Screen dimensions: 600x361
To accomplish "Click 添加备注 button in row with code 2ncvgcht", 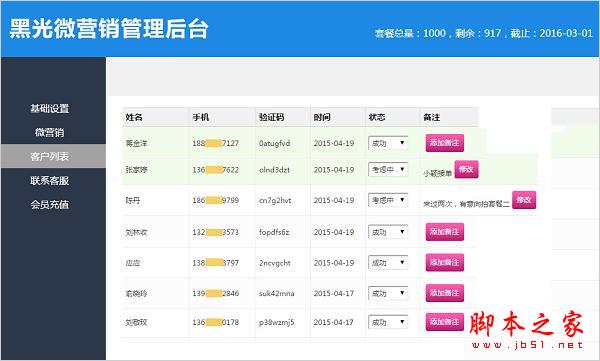I will coord(445,263).
